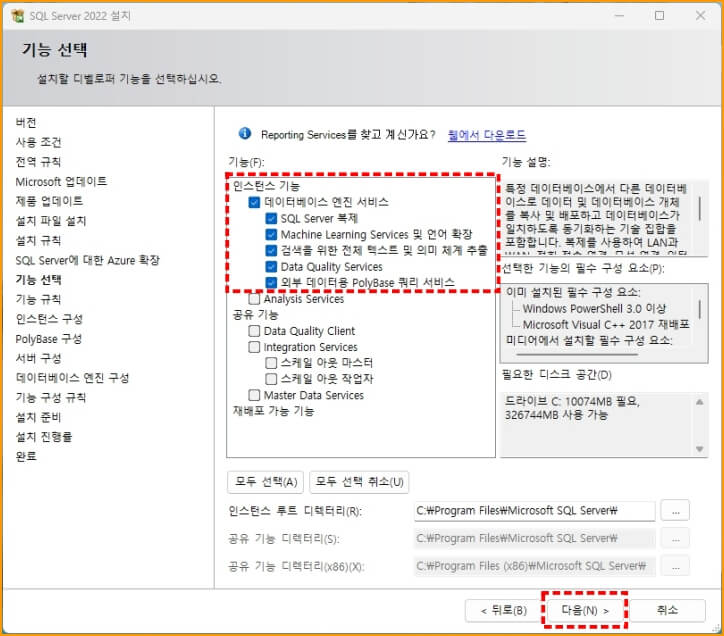Enable Analysis Services checkbox
Screen dimensions: 724x636
coord(254,299)
